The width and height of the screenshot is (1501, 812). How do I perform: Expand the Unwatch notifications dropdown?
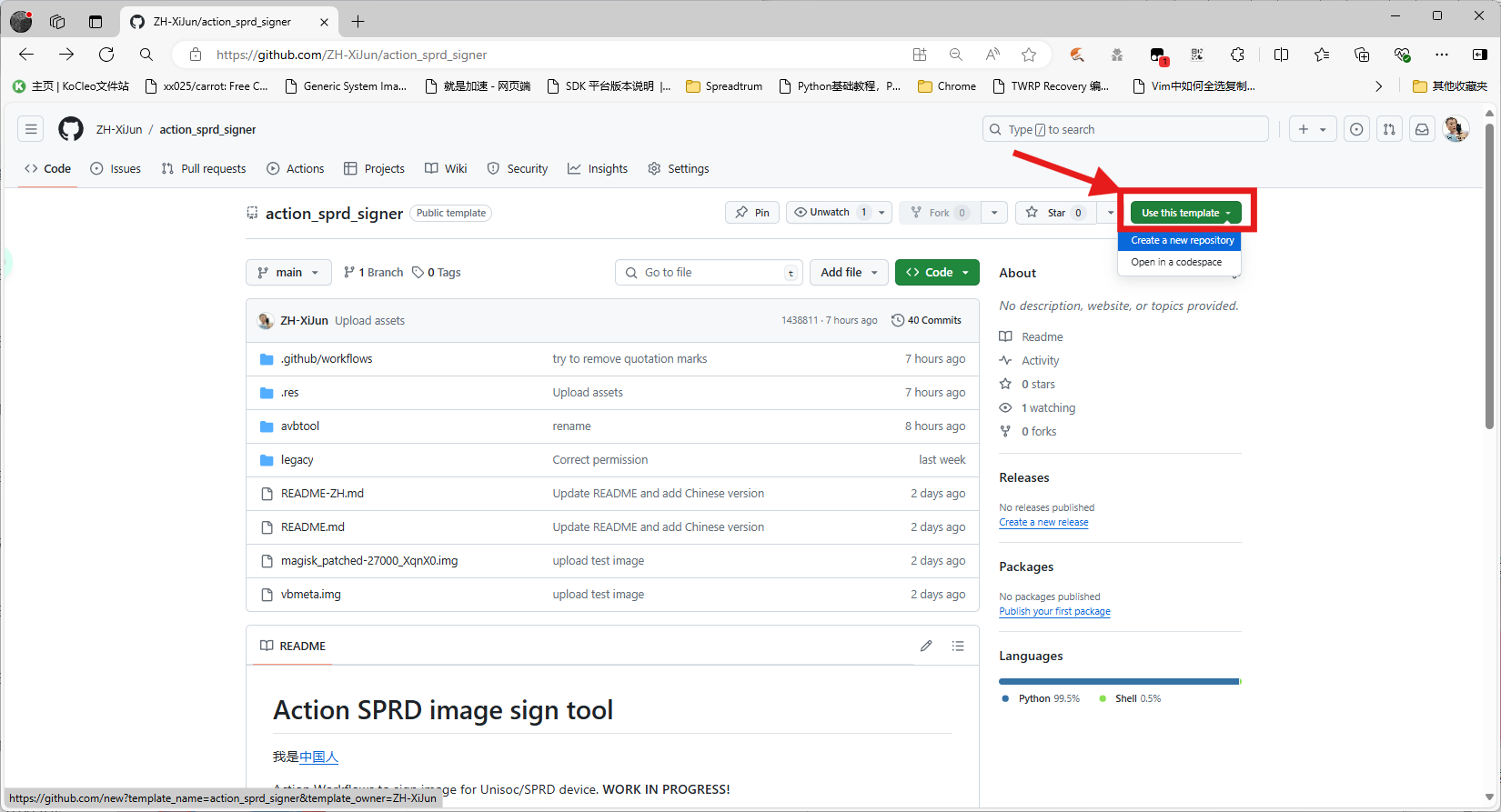click(x=881, y=213)
